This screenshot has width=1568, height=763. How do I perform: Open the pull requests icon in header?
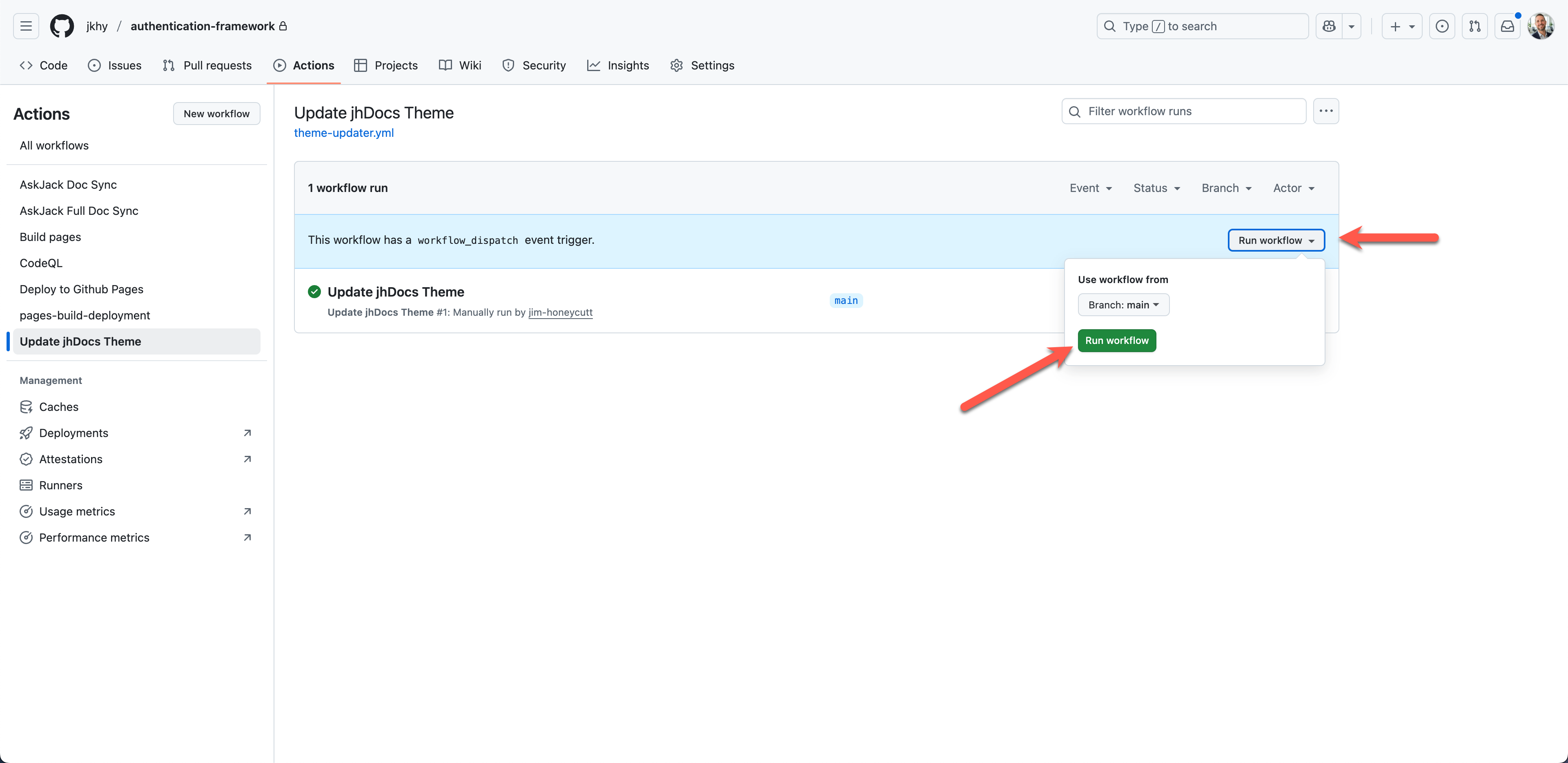pyautogui.click(x=1474, y=26)
